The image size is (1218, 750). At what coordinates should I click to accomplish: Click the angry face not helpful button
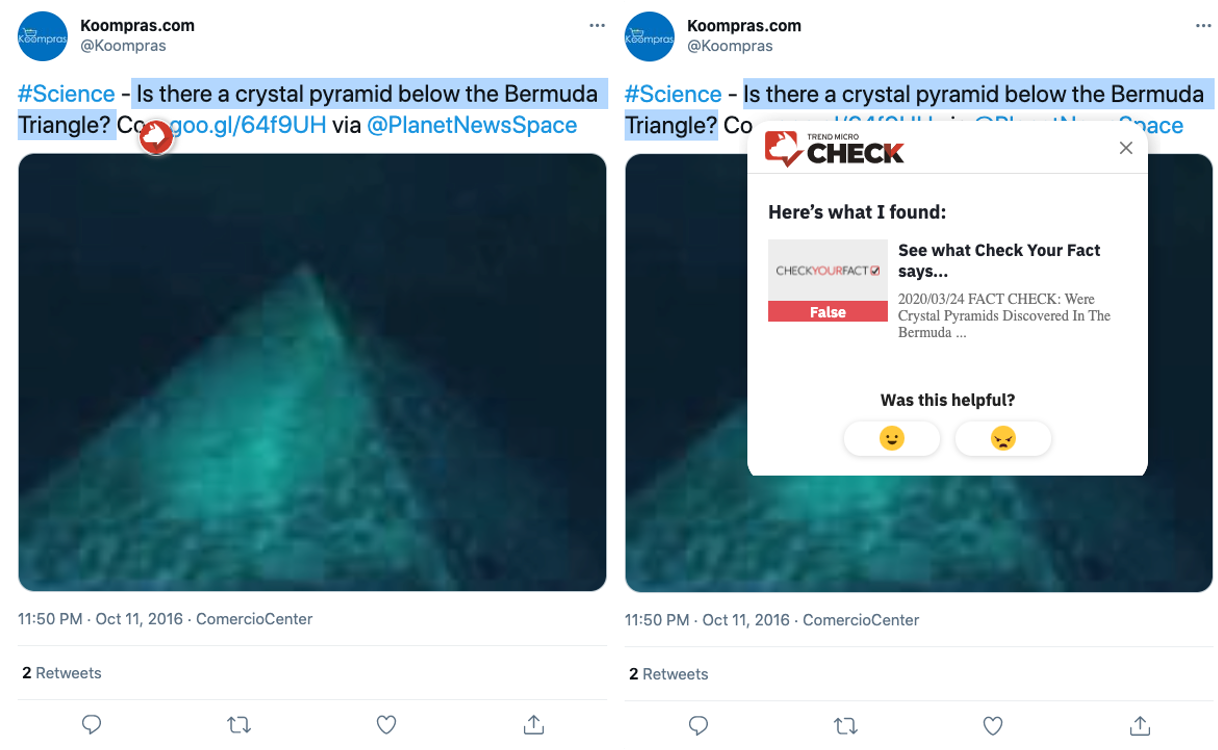(1003, 438)
